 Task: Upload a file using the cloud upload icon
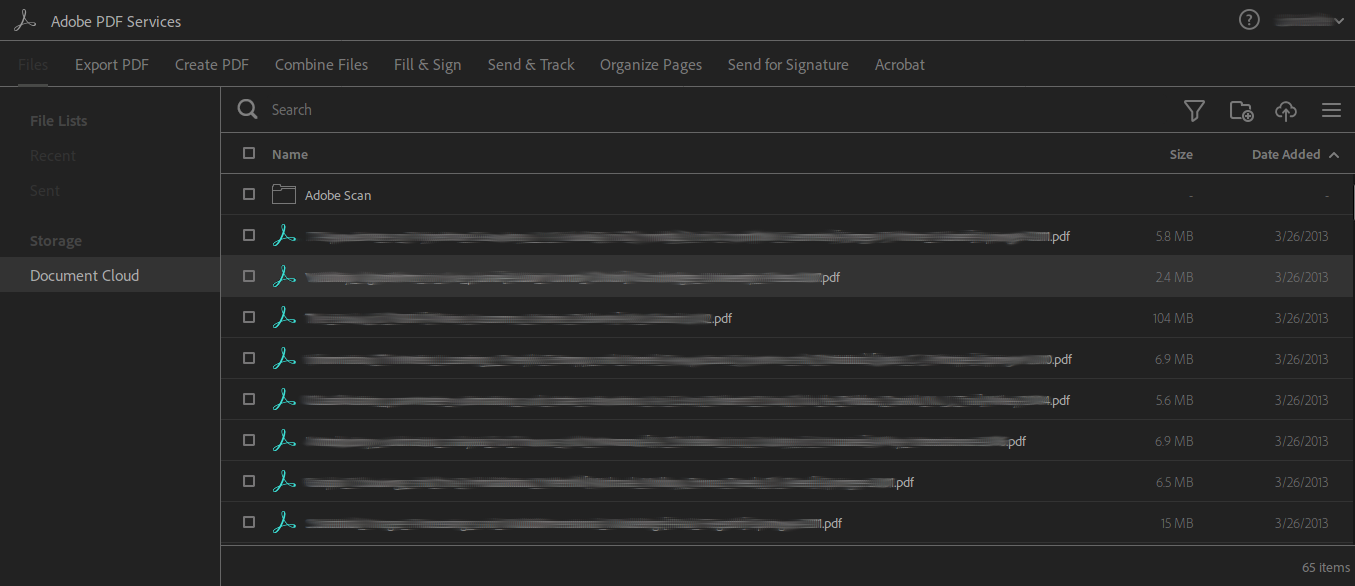[1286, 111]
